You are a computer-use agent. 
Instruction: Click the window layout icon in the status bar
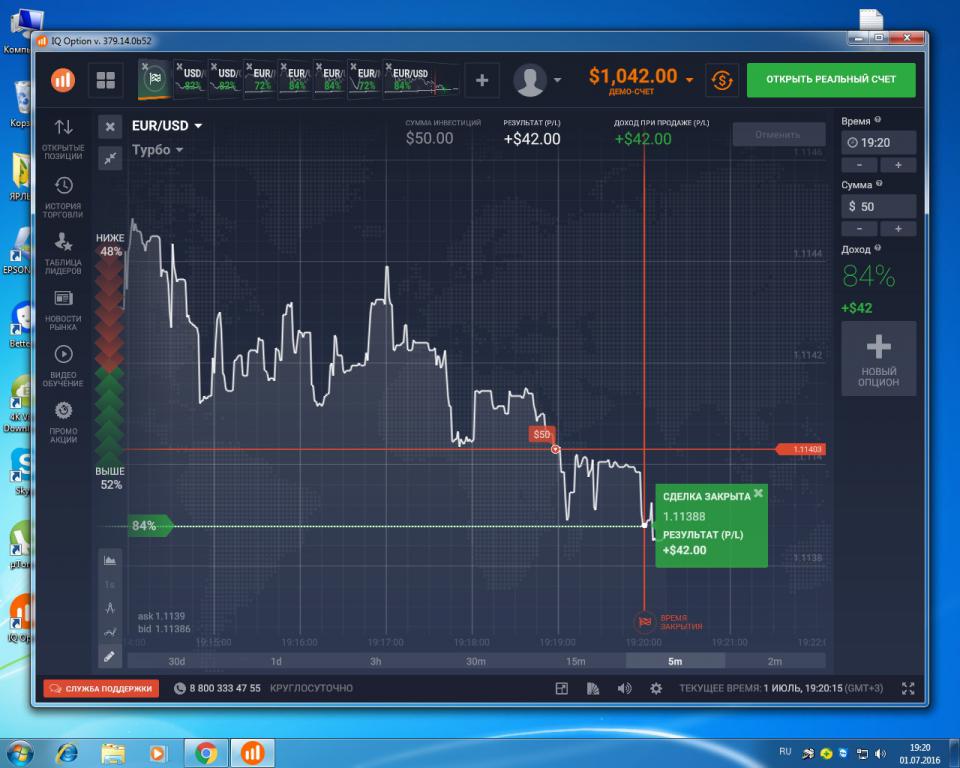pos(561,688)
